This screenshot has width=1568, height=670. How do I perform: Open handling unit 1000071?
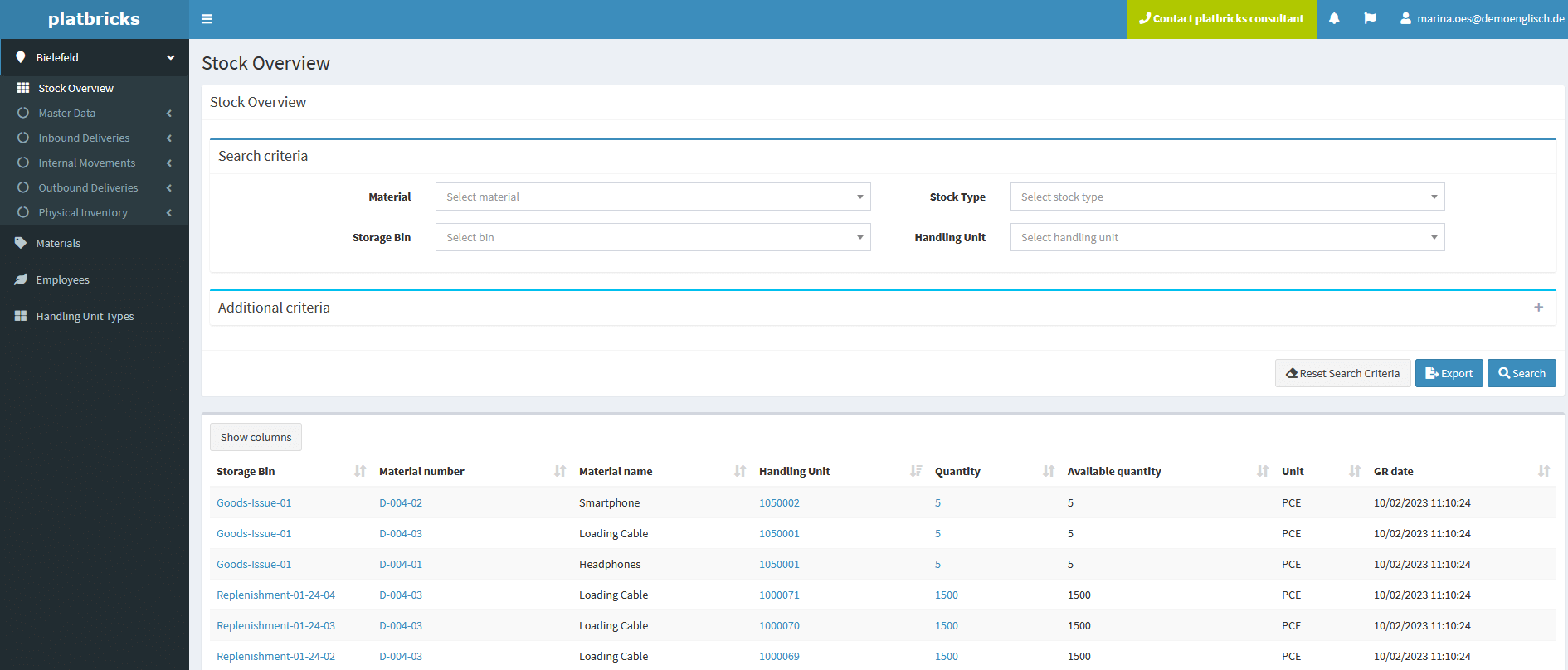click(x=779, y=595)
